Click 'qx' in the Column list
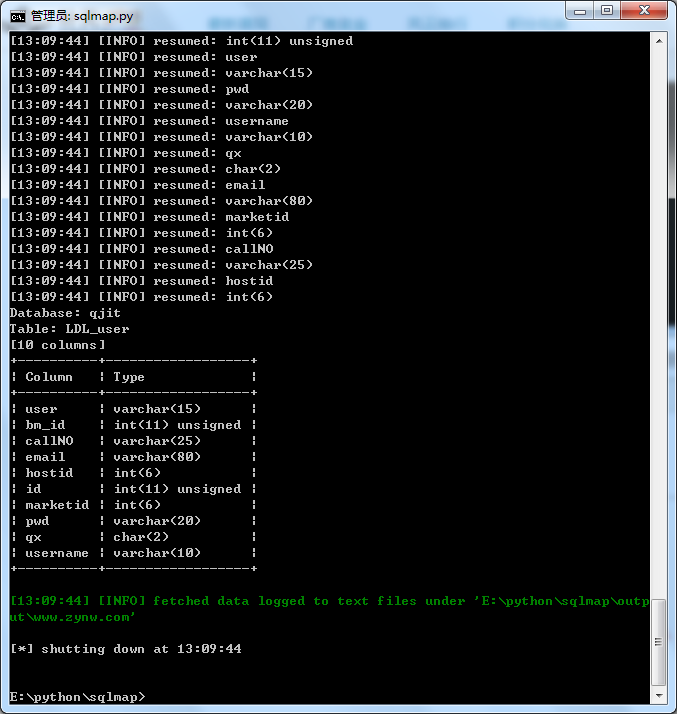 pos(33,537)
